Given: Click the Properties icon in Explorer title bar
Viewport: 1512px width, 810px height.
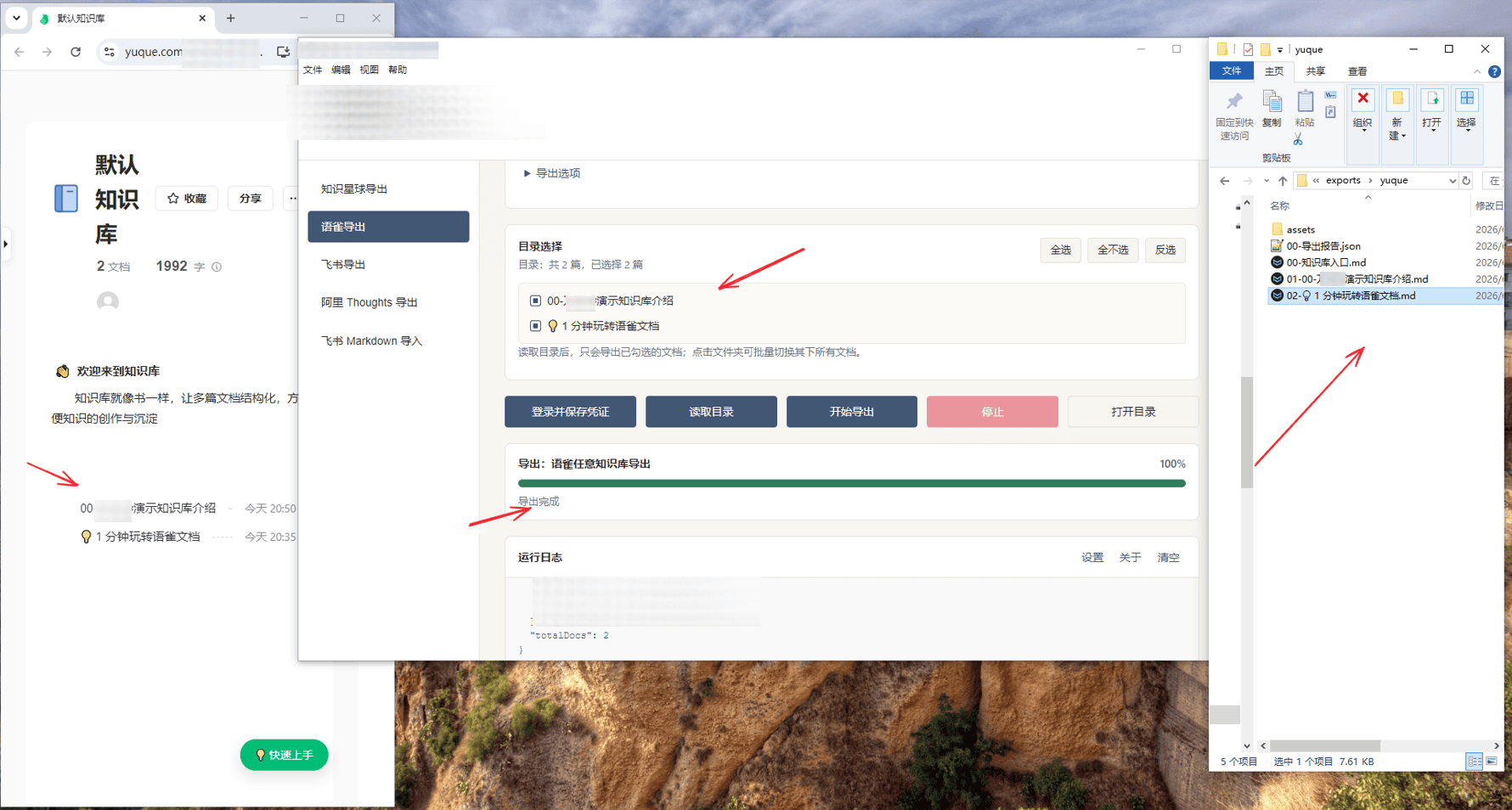Looking at the screenshot, I should pyautogui.click(x=1247, y=49).
